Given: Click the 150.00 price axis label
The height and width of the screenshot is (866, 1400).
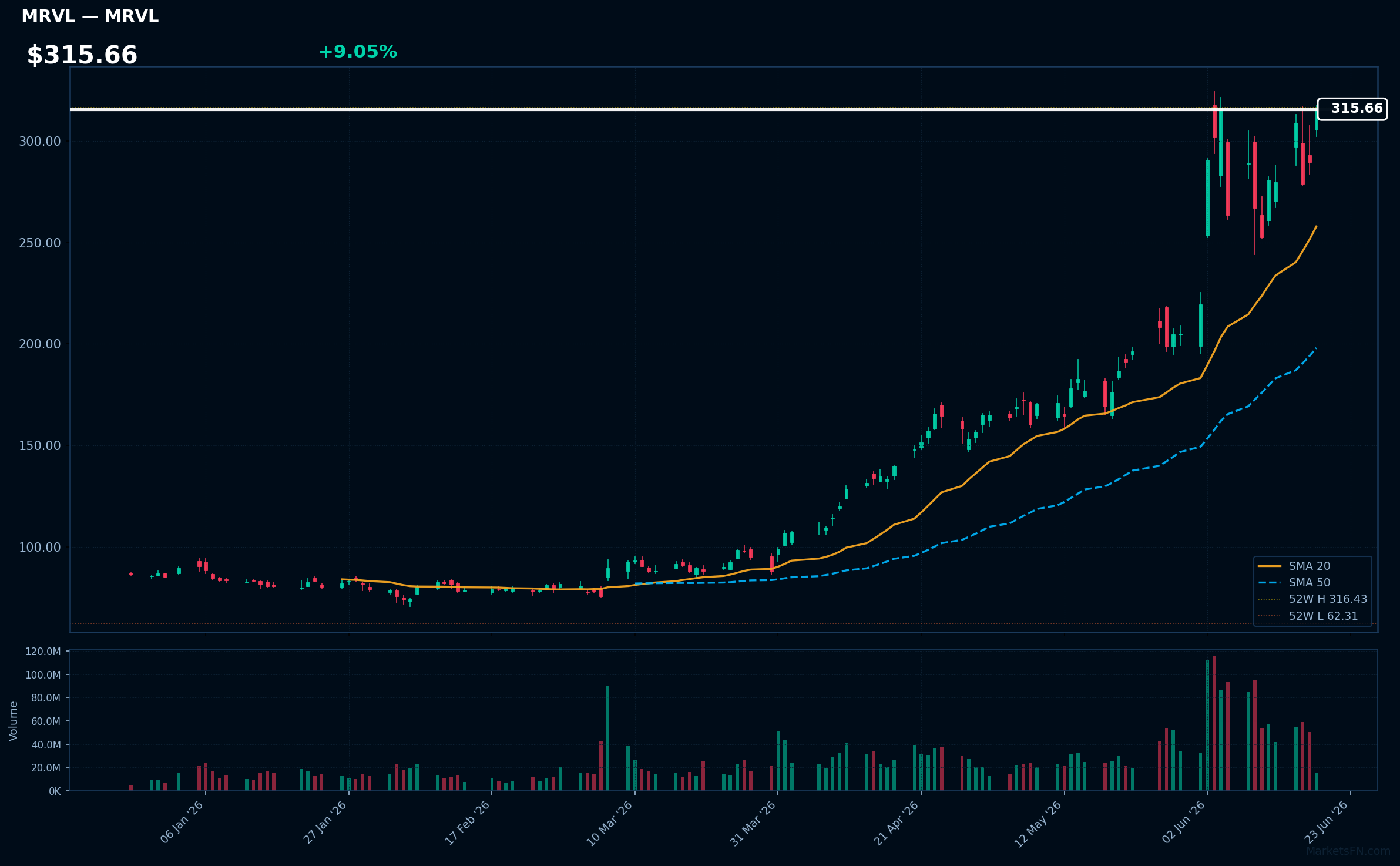Looking at the screenshot, I should pyautogui.click(x=40, y=446).
